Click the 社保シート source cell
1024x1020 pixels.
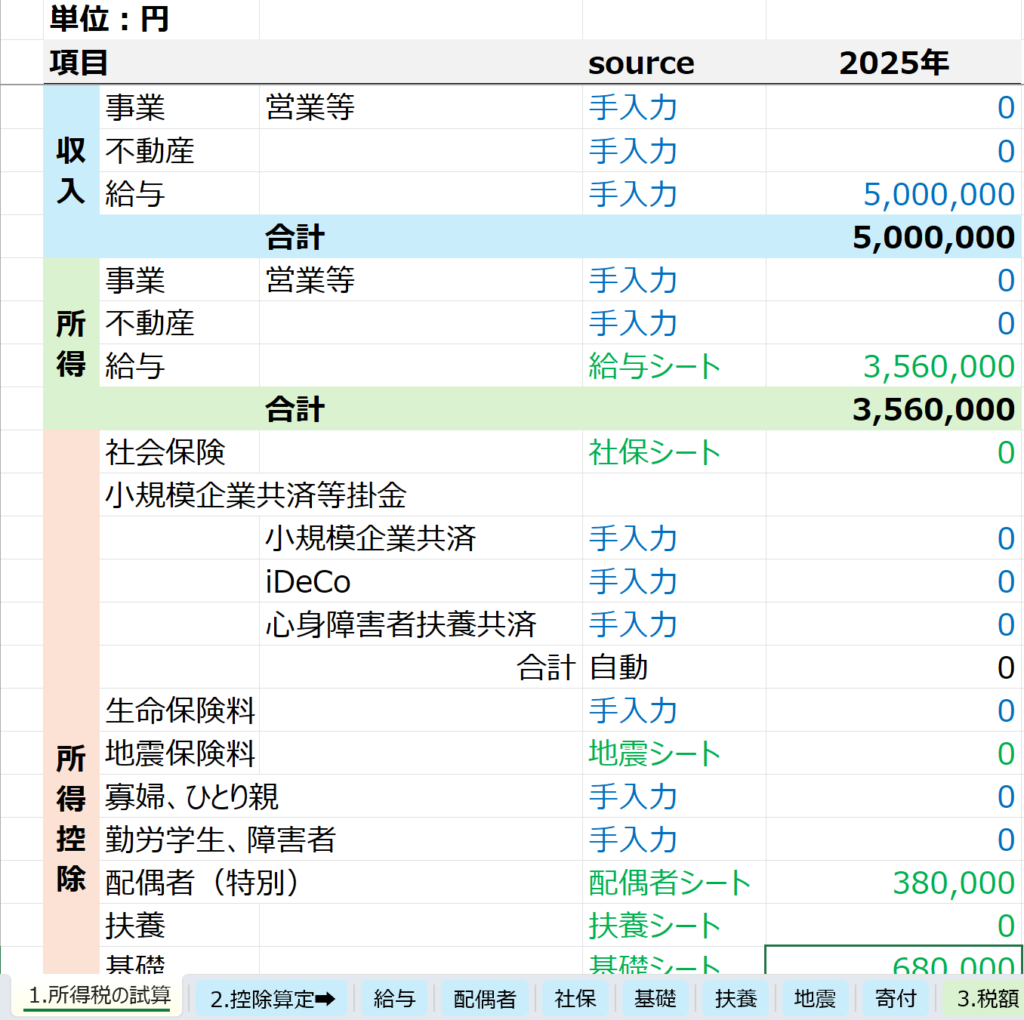[x=672, y=452]
